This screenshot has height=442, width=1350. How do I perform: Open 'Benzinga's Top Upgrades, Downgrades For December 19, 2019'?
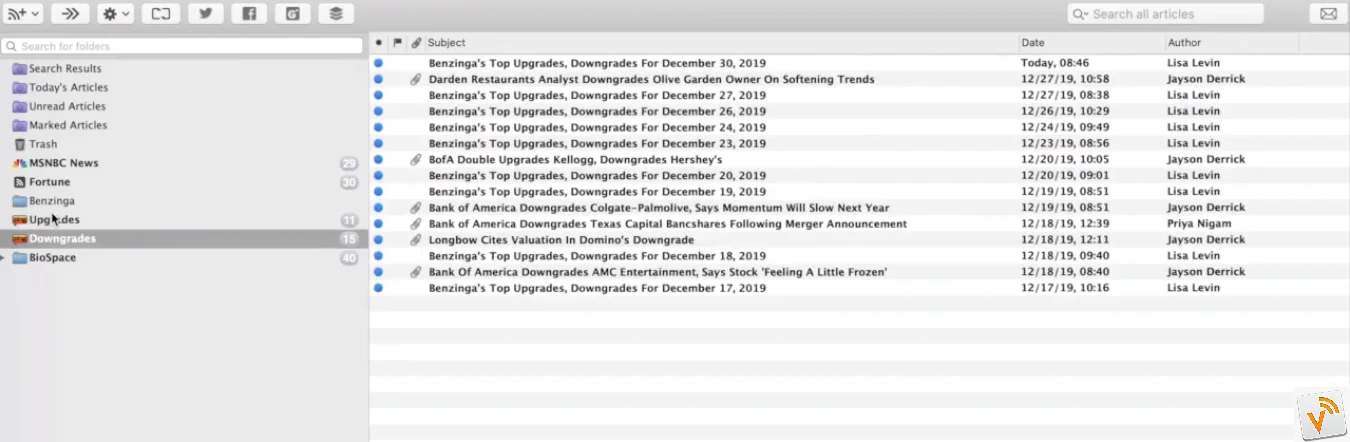597,191
